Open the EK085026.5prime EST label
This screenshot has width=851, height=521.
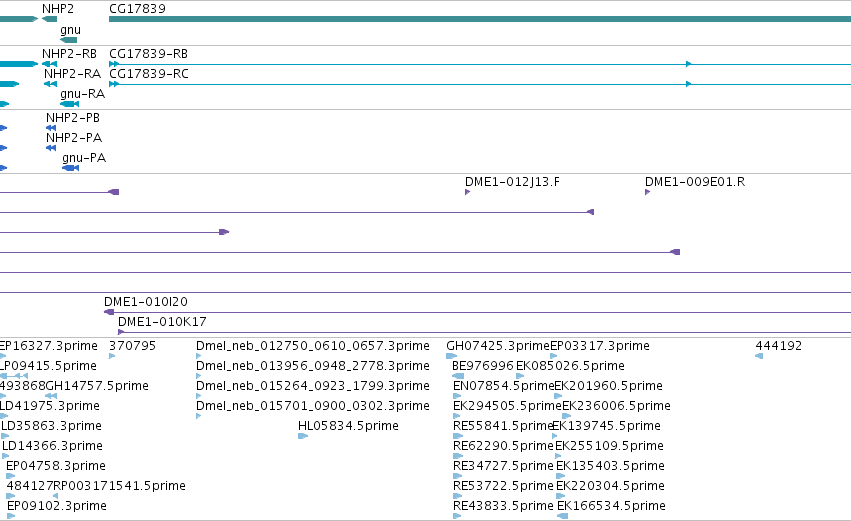coord(570,366)
